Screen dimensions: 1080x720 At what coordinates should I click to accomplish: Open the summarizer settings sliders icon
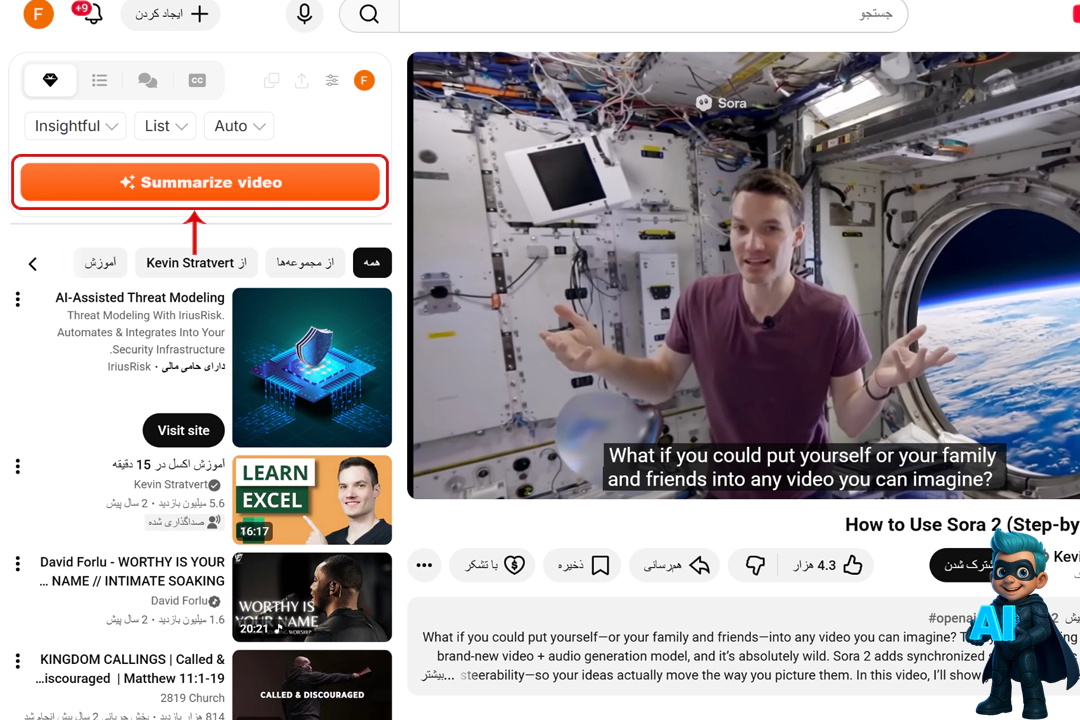click(x=332, y=81)
